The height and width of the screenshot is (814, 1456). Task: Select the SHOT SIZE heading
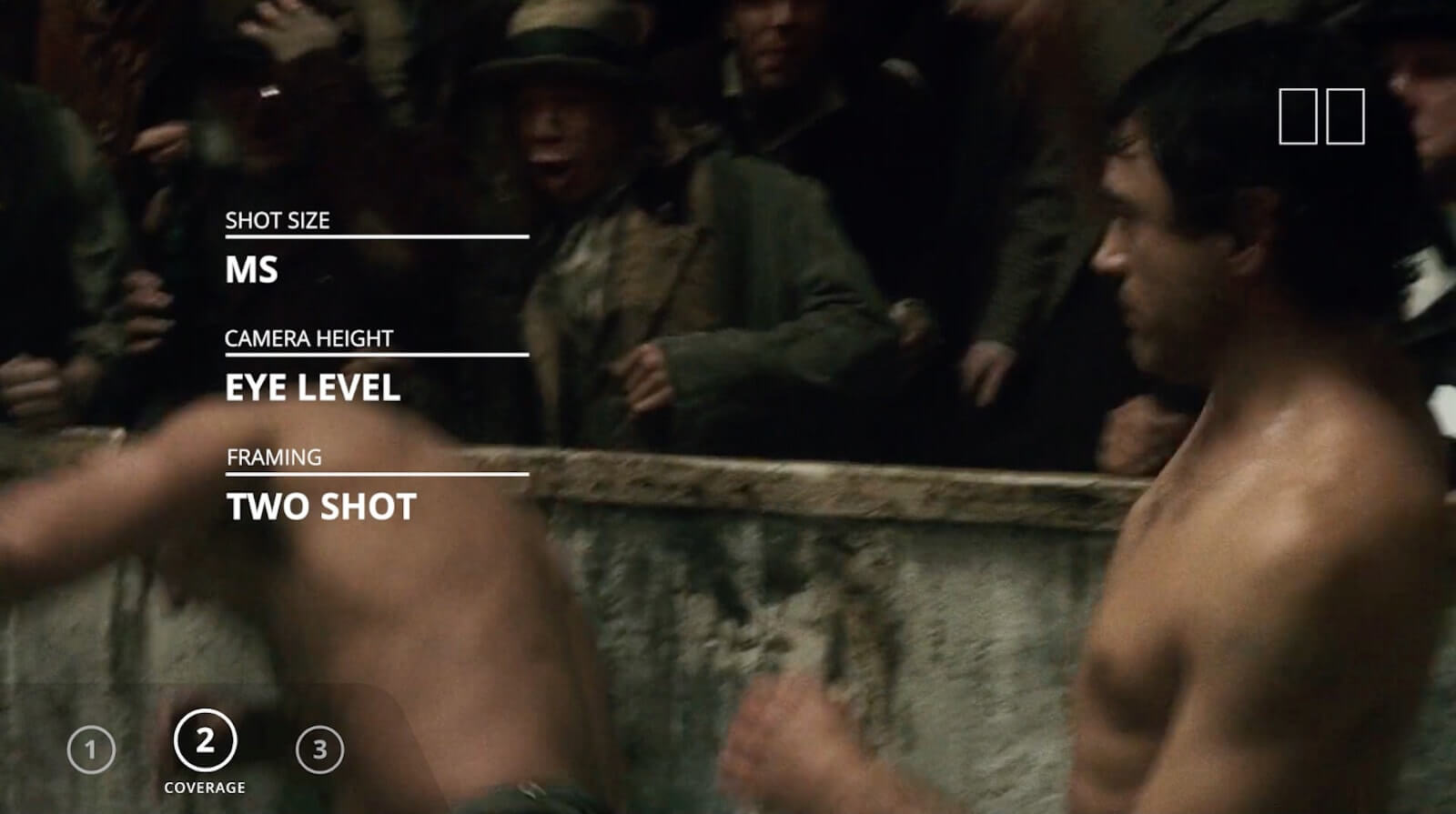(x=278, y=220)
